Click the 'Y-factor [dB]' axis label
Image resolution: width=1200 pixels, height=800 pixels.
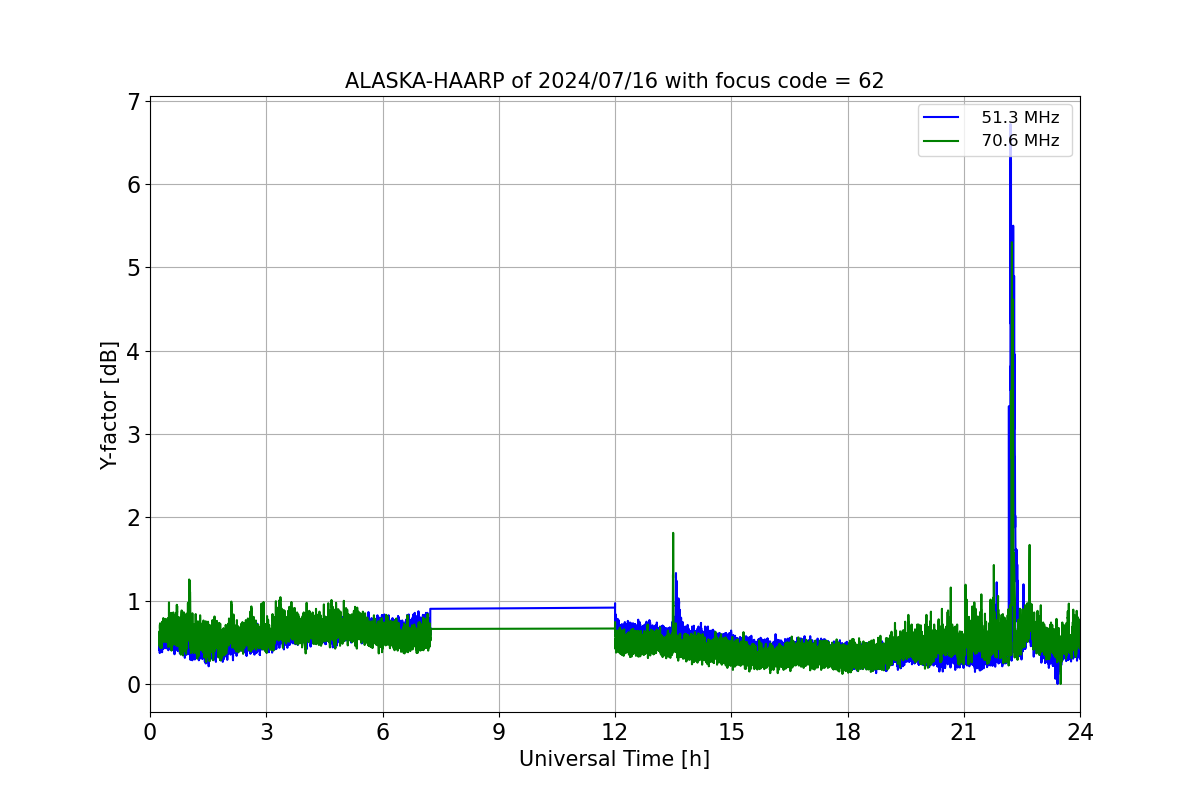[x=109, y=405]
